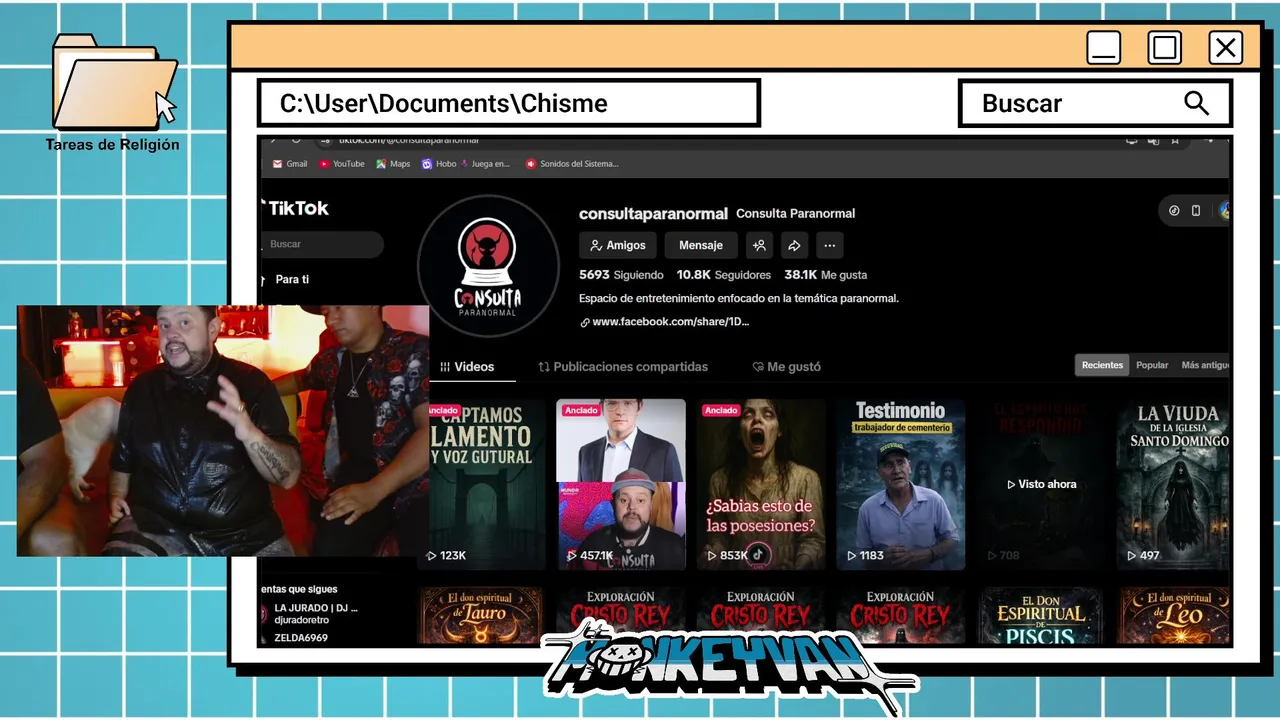Click the magnifier icon in outer Buscar box
Image resolution: width=1280 pixels, height=720 pixels.
click(x=1196, y=103)
